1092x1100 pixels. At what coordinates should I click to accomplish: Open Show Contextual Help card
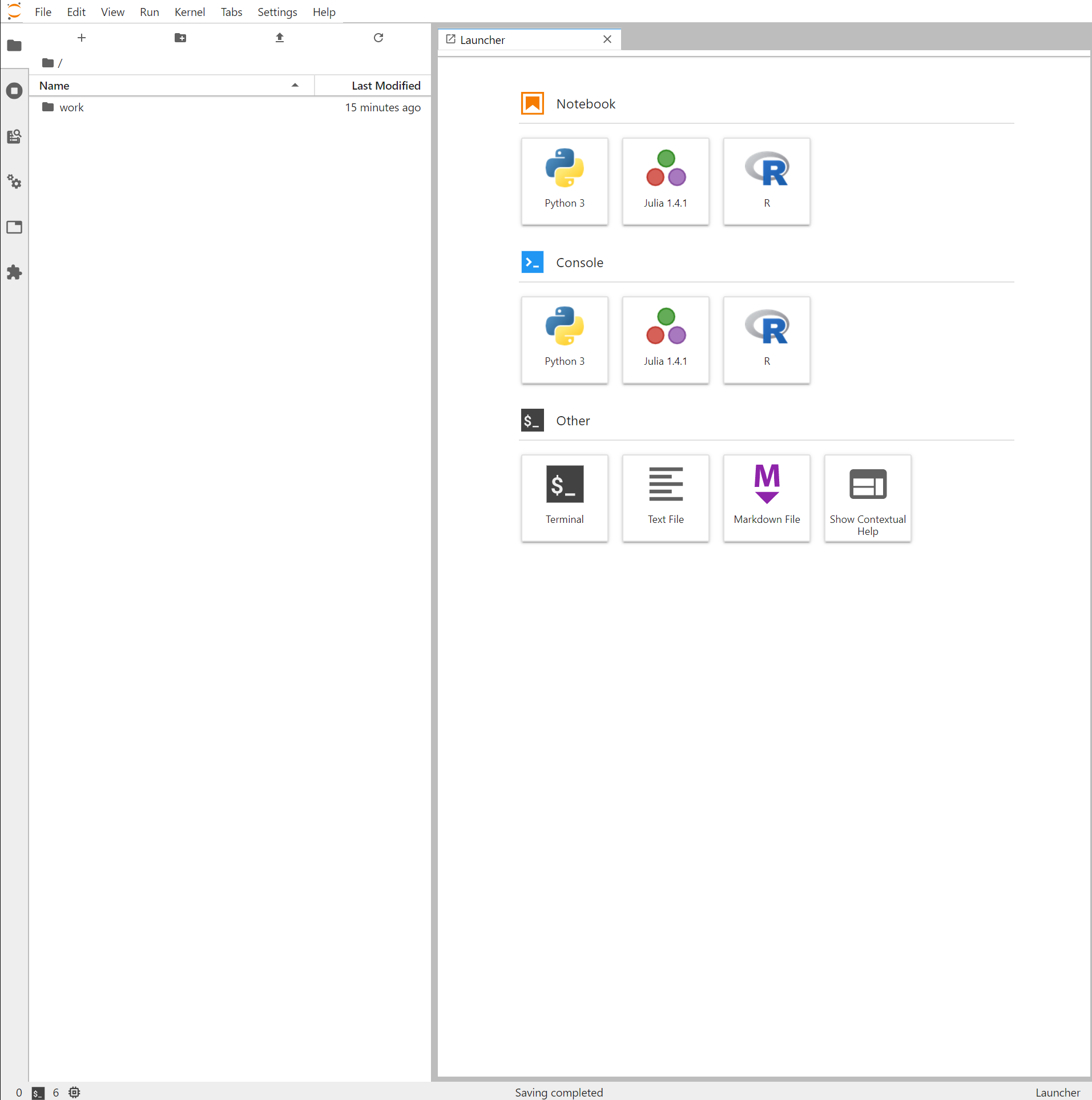[x=868, y=498]
